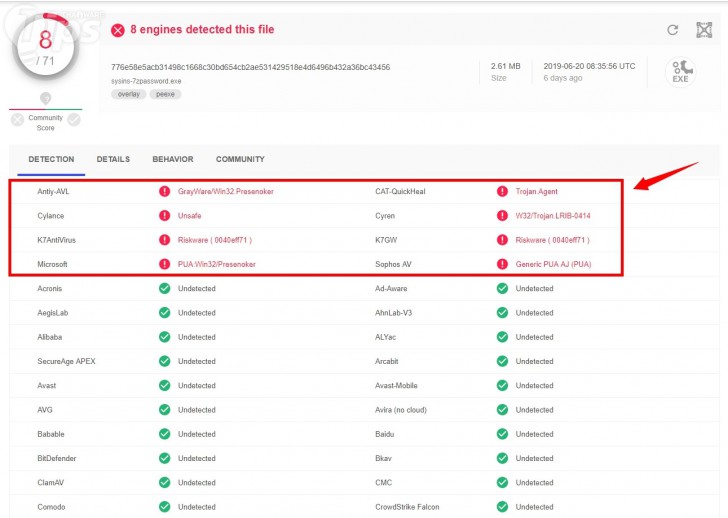728x518 pixels.
Task: Click the green check icon for CrowdStrike Falcon
Action: pos(502,507)
